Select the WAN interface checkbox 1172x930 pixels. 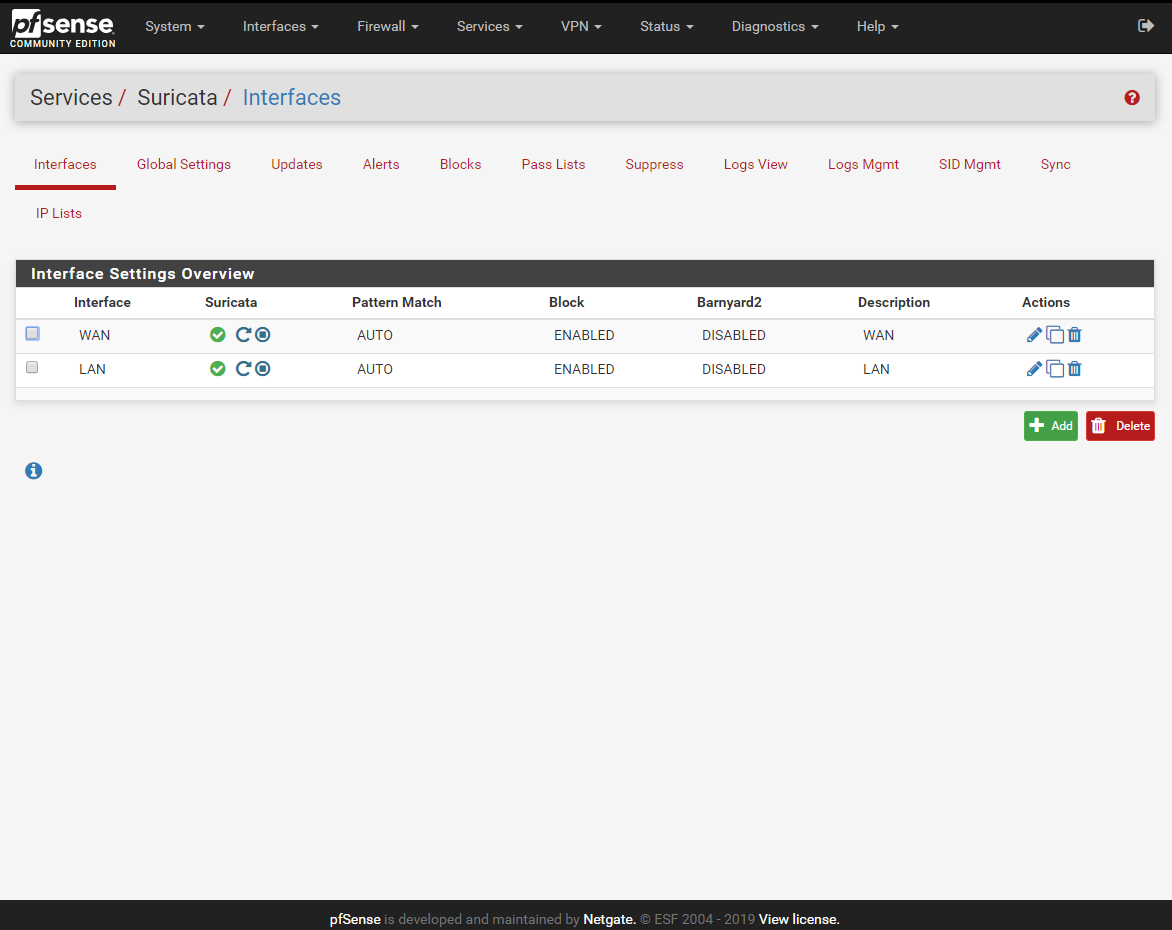[x=32, y=334]
